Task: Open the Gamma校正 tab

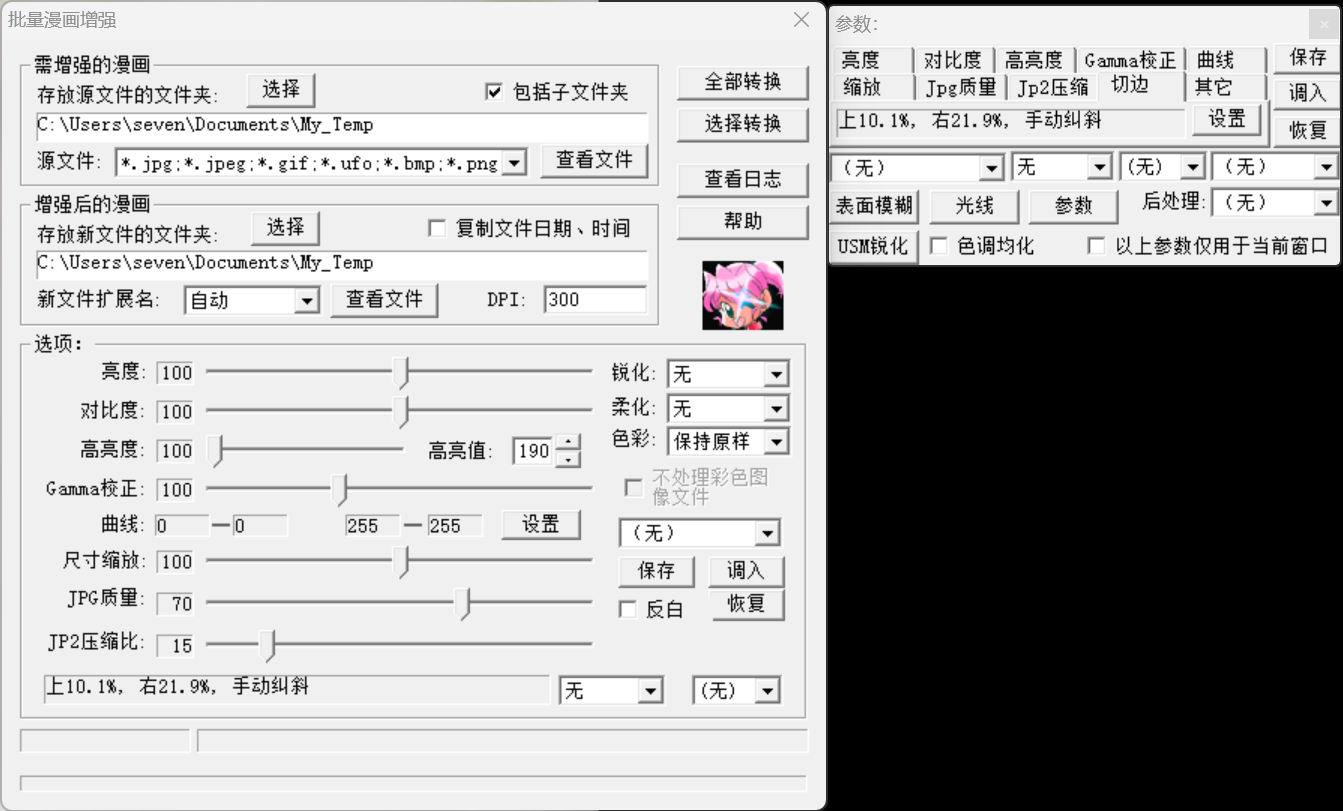Action: (1130, 60)
